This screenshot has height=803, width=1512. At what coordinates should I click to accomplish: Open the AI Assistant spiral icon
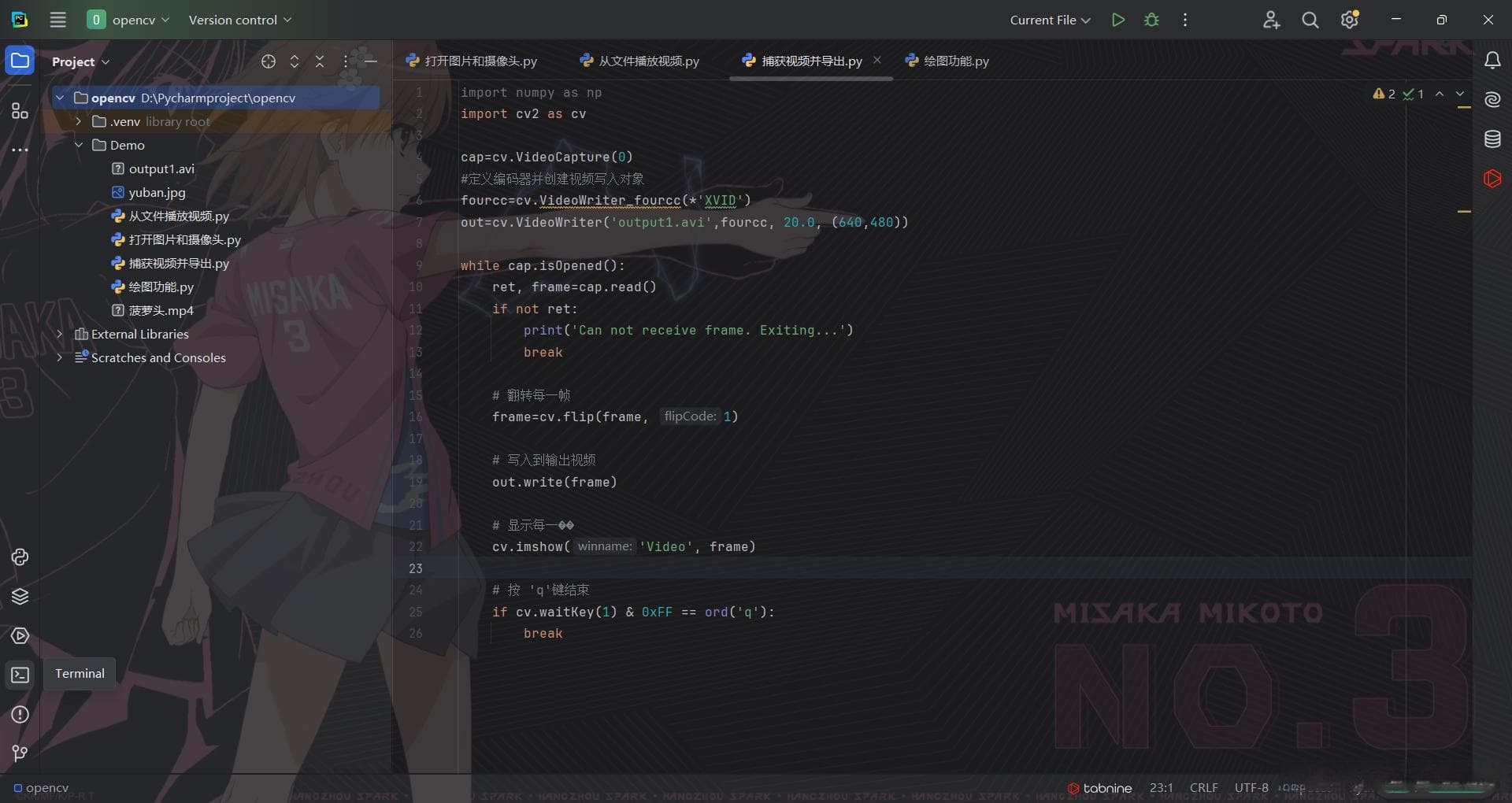(x=1492, y=100)
